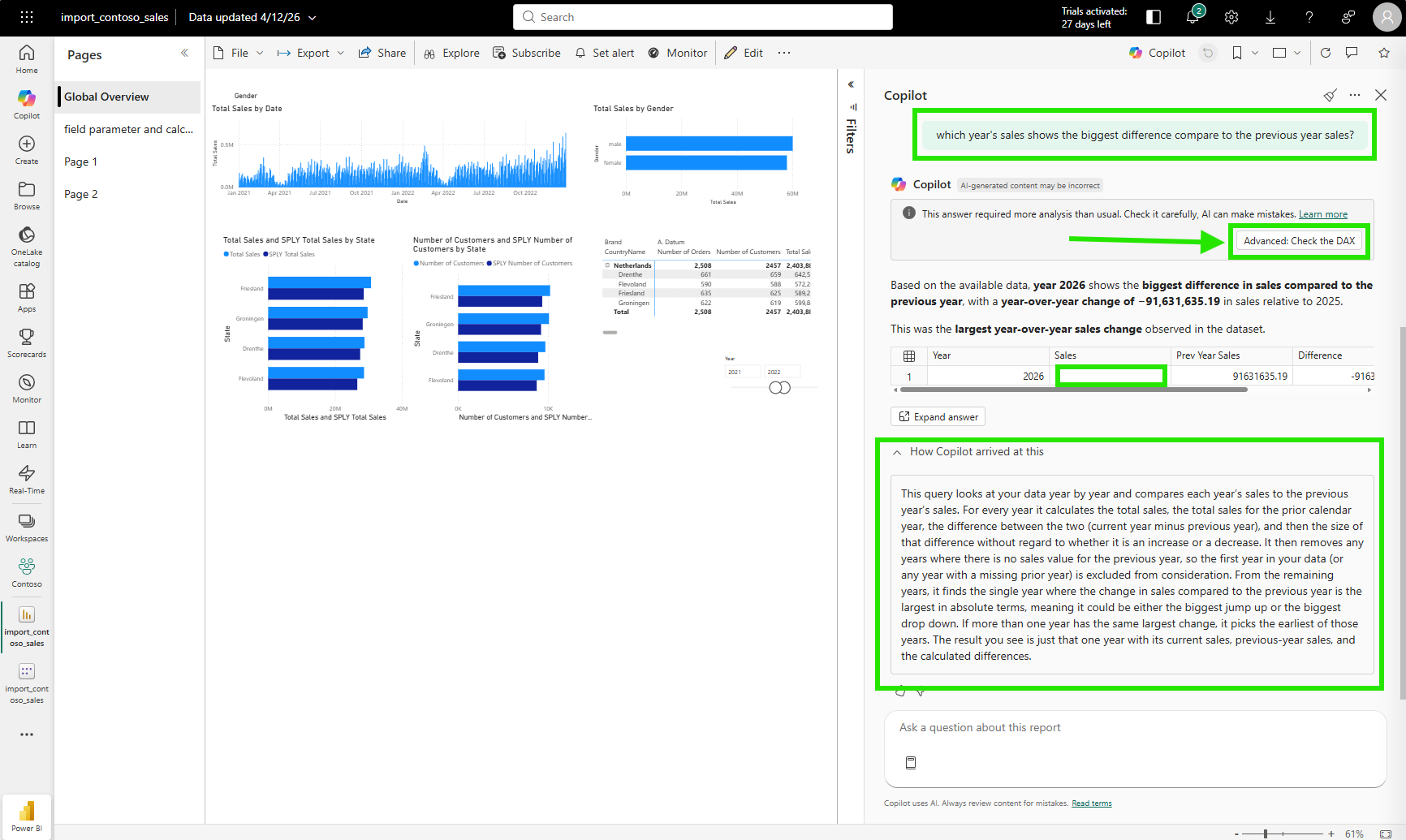Switch to Page 2

pos(128,194)
